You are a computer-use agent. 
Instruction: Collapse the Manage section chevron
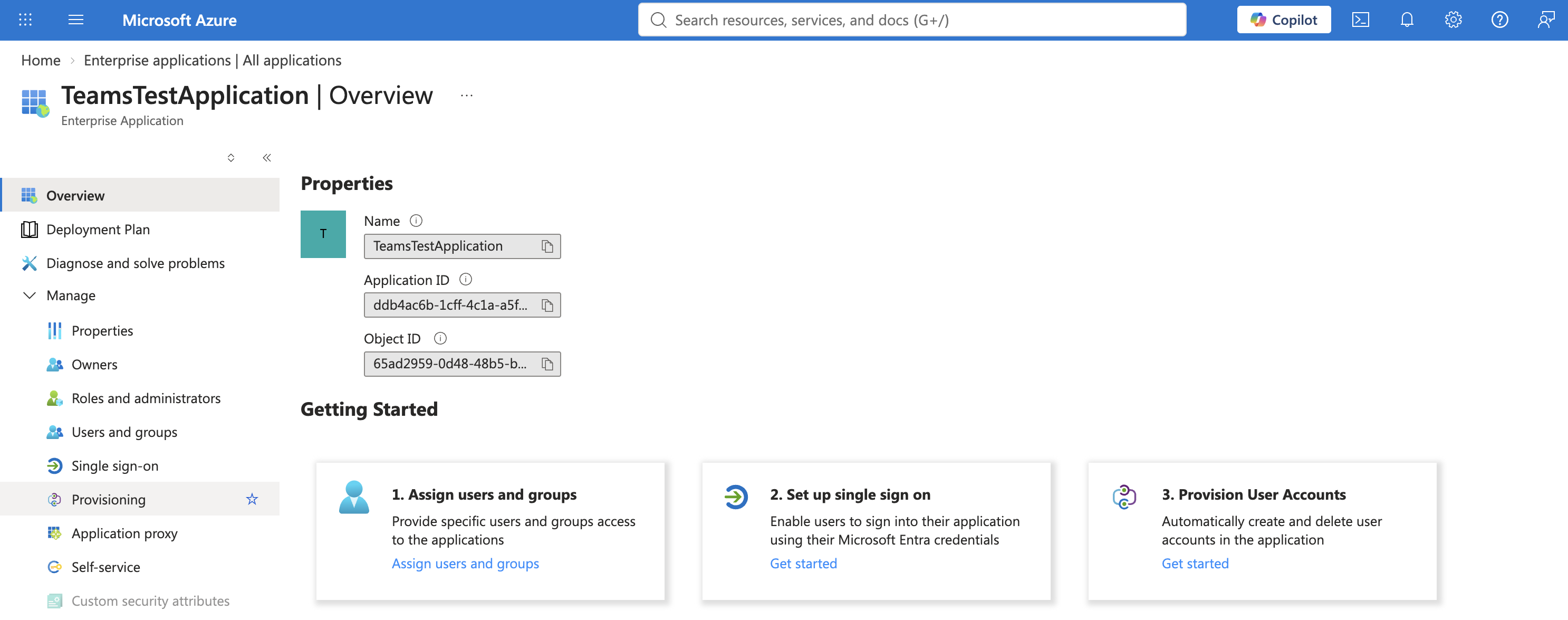tap(28, 295)
